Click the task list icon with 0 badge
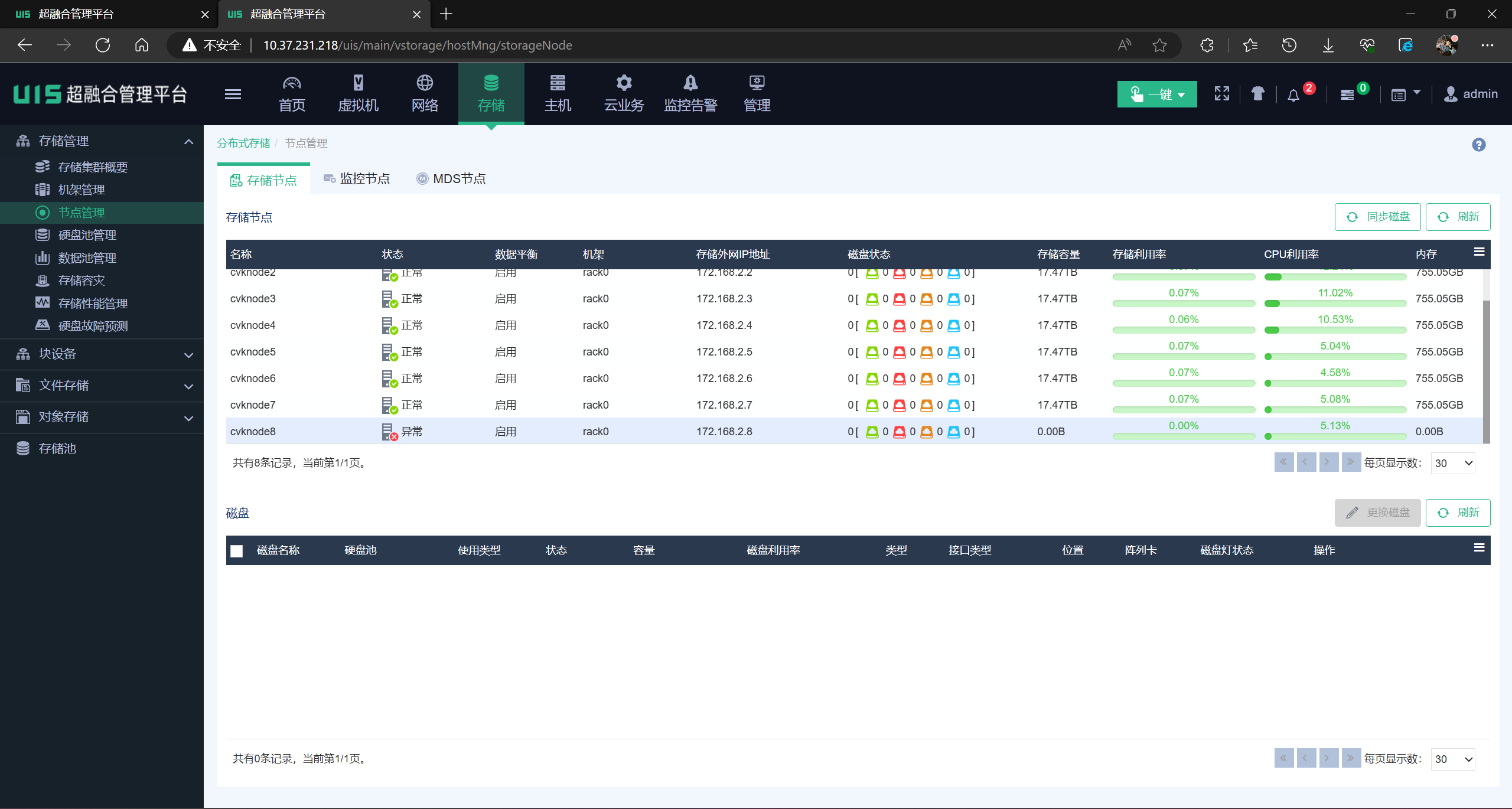 point(1347,95)
